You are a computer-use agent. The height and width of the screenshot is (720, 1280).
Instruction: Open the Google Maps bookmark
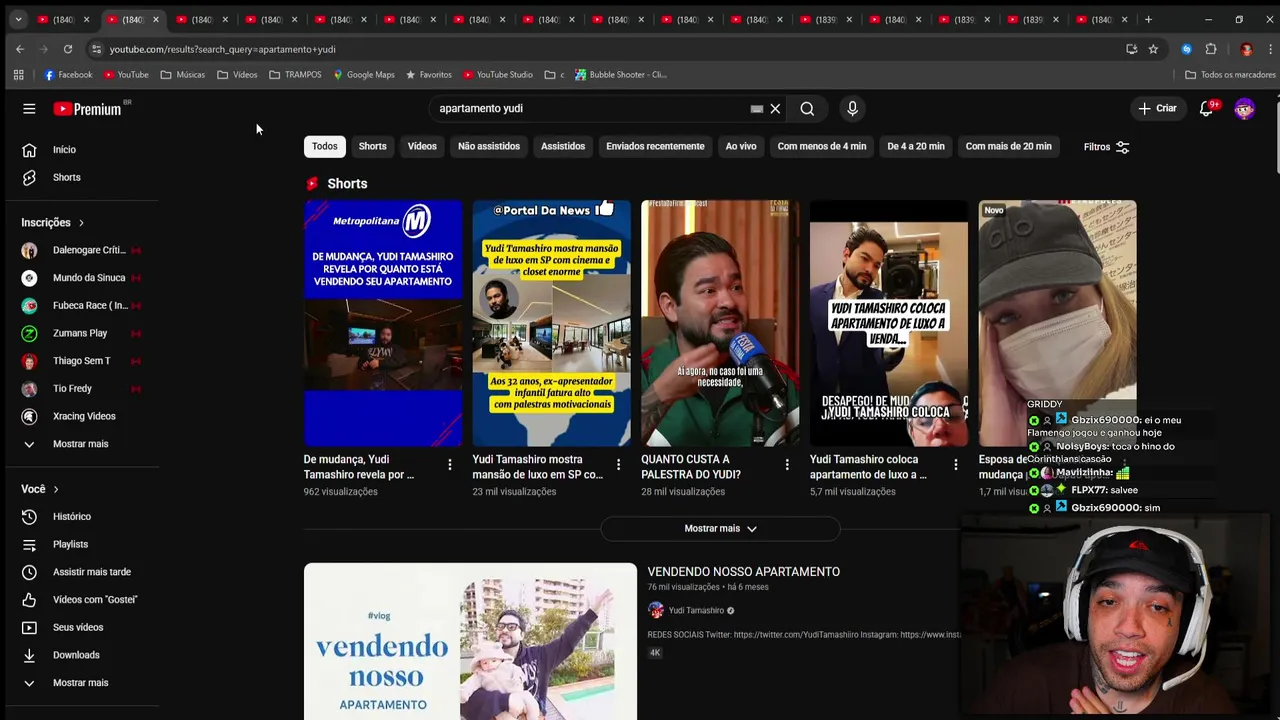(x=364, y=75)
